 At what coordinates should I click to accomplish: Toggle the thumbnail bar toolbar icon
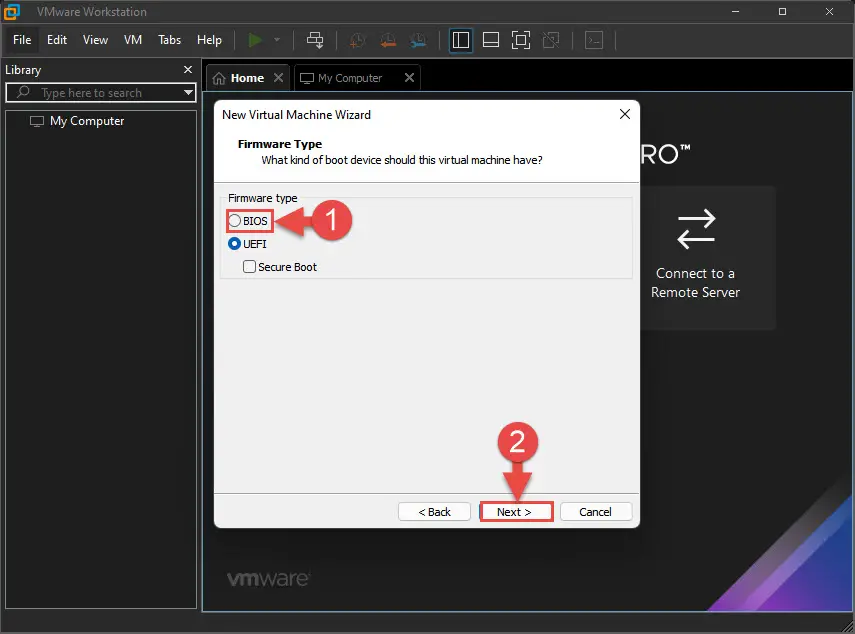tap(491, 40)
